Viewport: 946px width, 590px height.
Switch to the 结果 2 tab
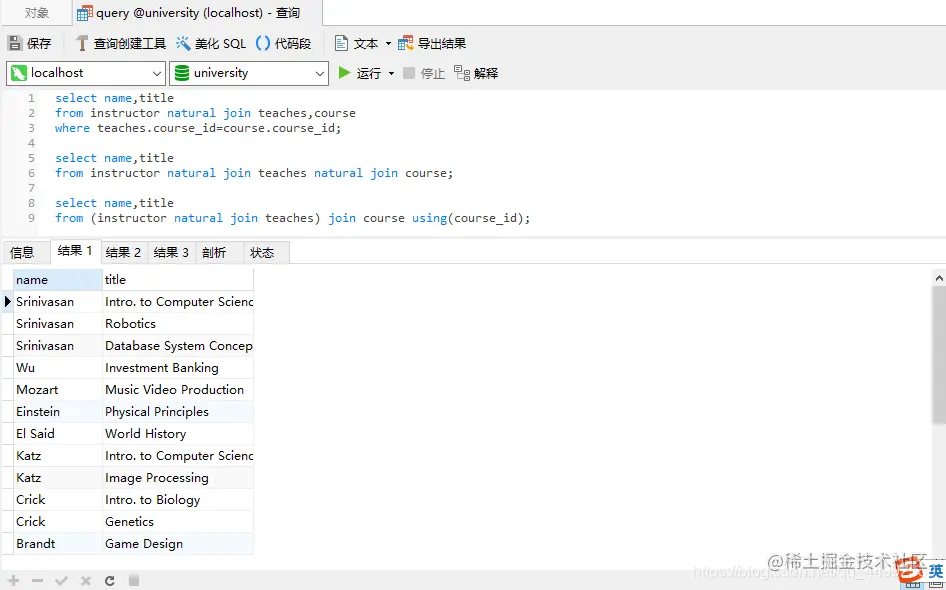point(123,252)
